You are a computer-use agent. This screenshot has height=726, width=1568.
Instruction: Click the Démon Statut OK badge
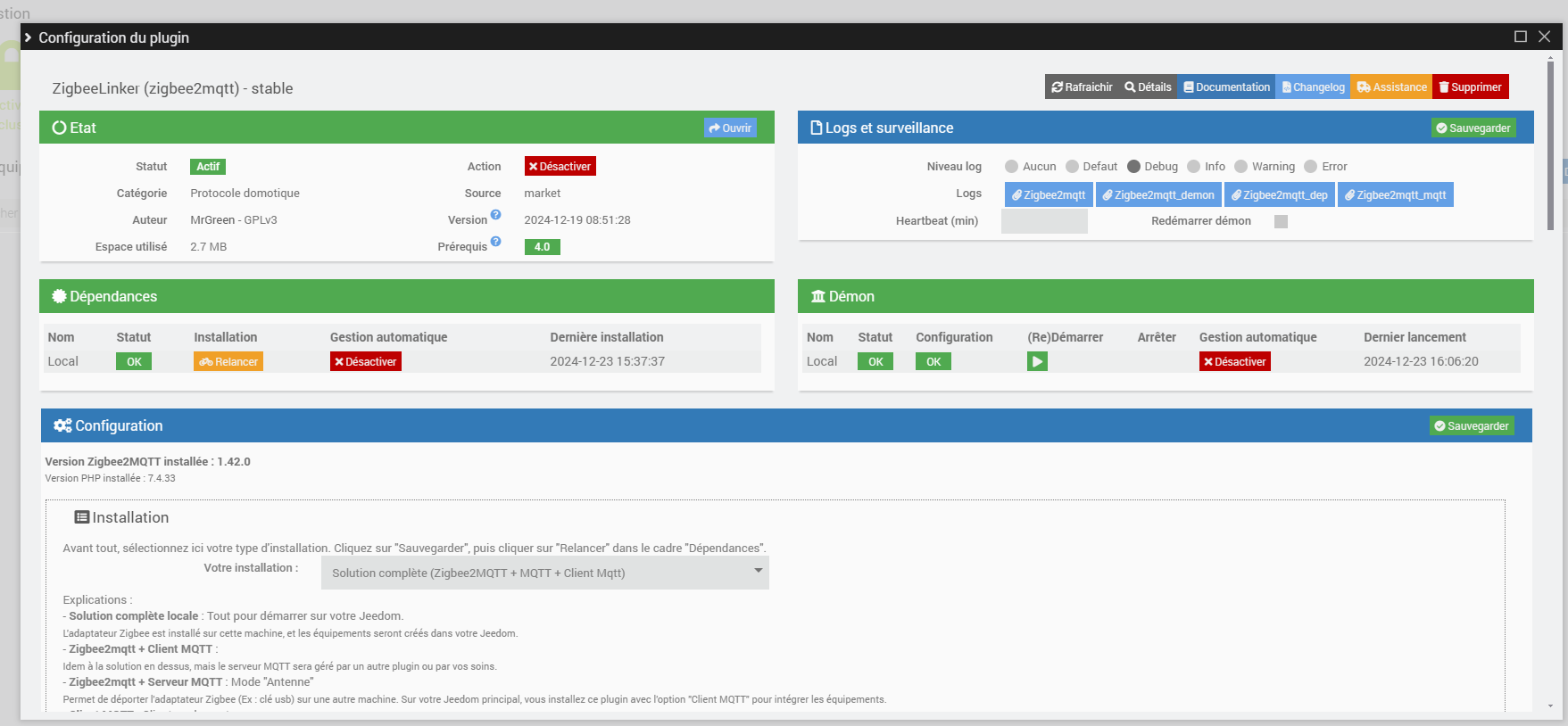point(875,361)
